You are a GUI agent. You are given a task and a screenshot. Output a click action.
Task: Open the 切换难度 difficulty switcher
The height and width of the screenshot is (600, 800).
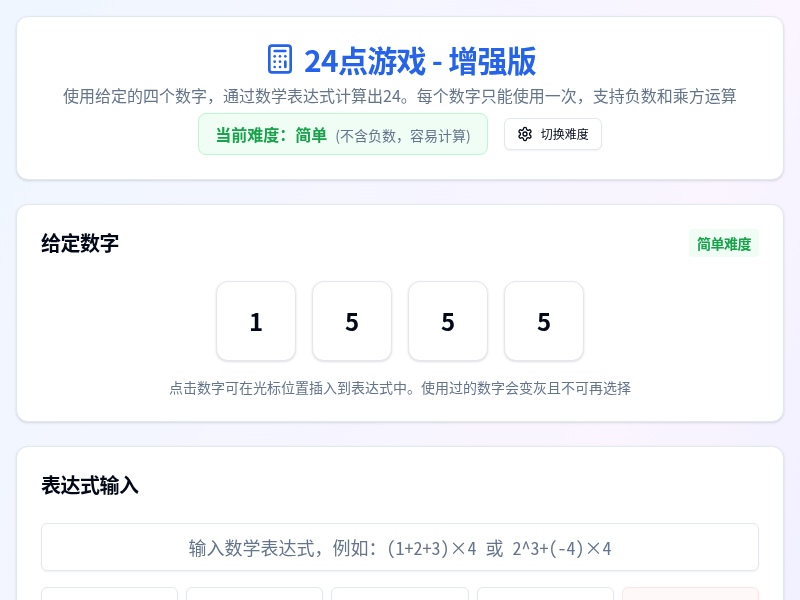coord(553,134)
